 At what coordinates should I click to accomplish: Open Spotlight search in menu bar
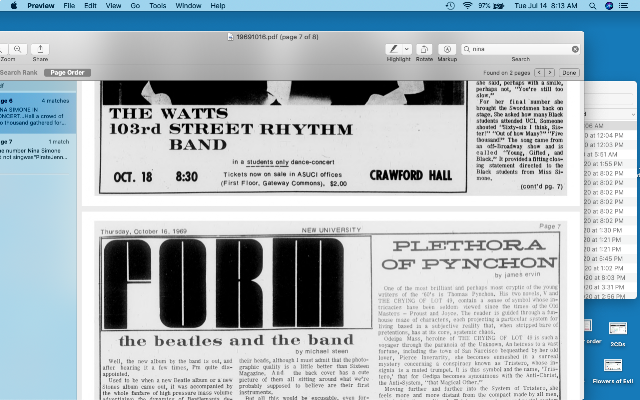click(592, 6)
